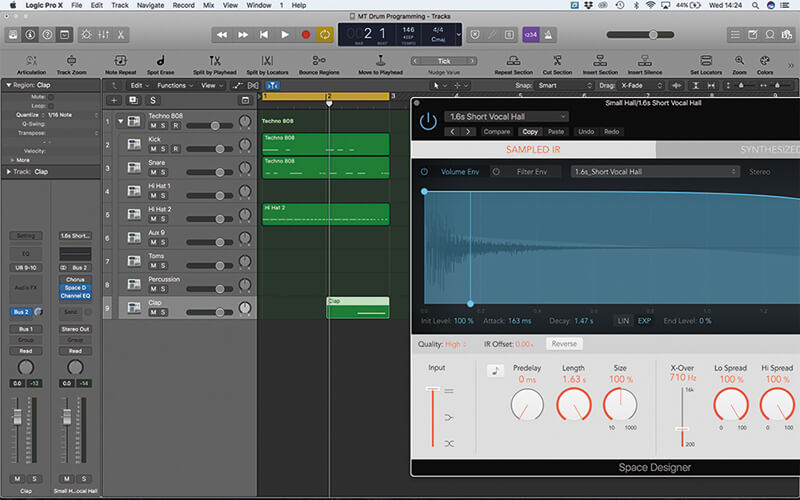The image size is (800, 500).
Task: Expand the Track: Clap inspector triangle
Action: coord(8,172)
